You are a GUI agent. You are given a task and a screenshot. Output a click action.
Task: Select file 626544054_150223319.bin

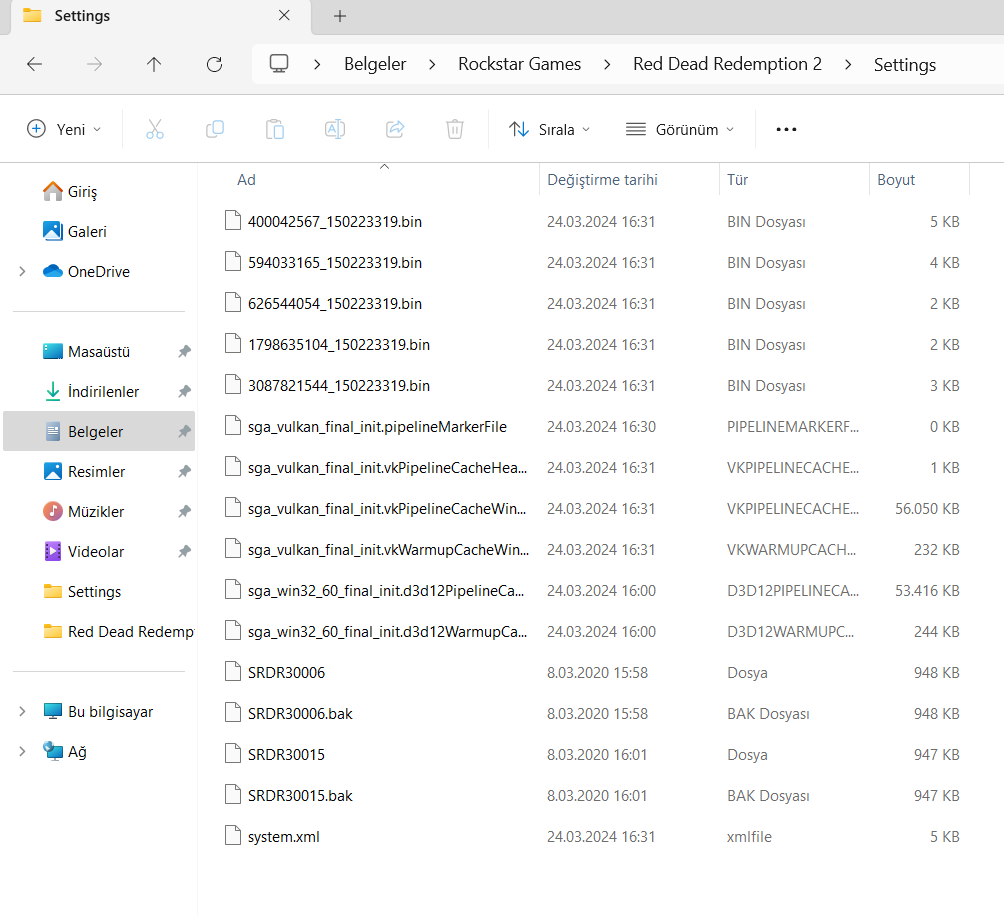coord(334,304)
